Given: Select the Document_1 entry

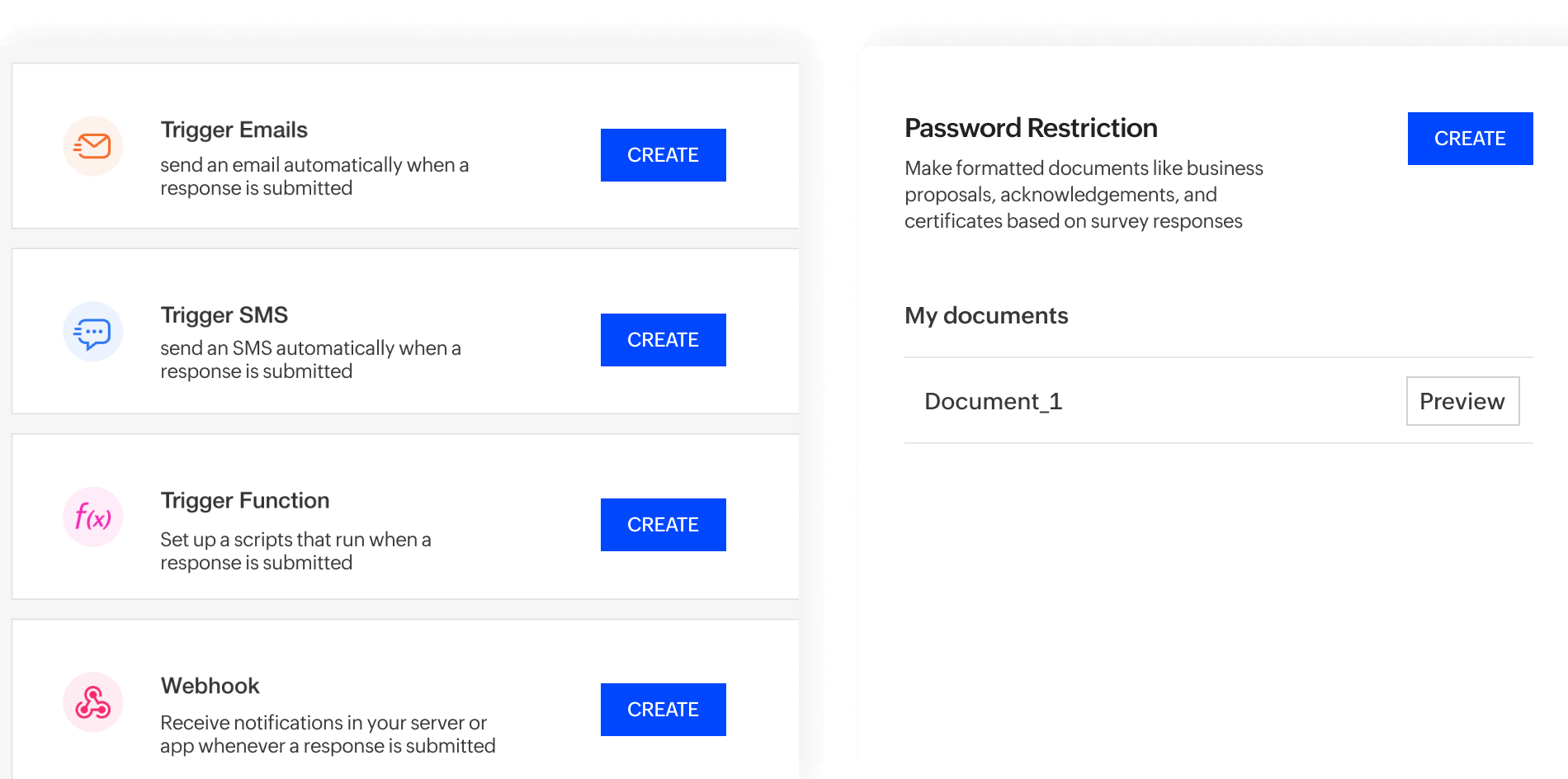Looking at the screenshot, I should point(993,401).
